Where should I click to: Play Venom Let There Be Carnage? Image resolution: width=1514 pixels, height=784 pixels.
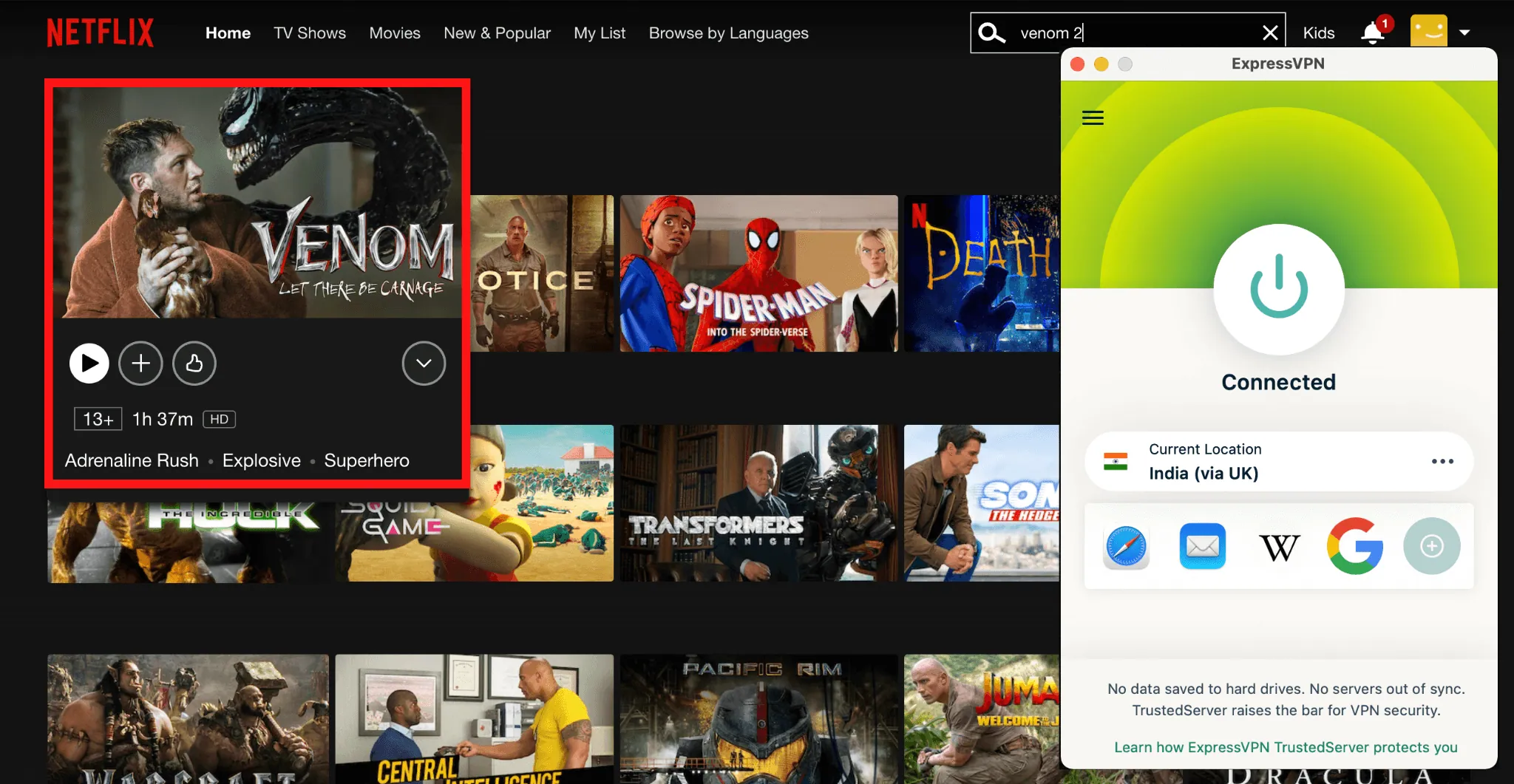click(x=89, y=363)
